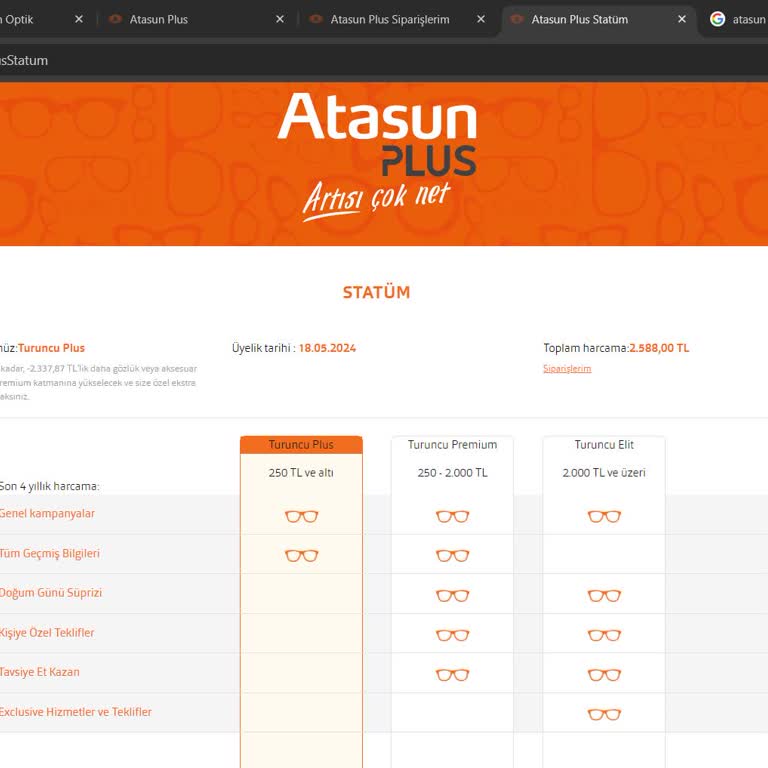Open Kişiye Özel Teklifler row label
The height and width of the screenshot is (768, 768).
[x=47, y=633]
